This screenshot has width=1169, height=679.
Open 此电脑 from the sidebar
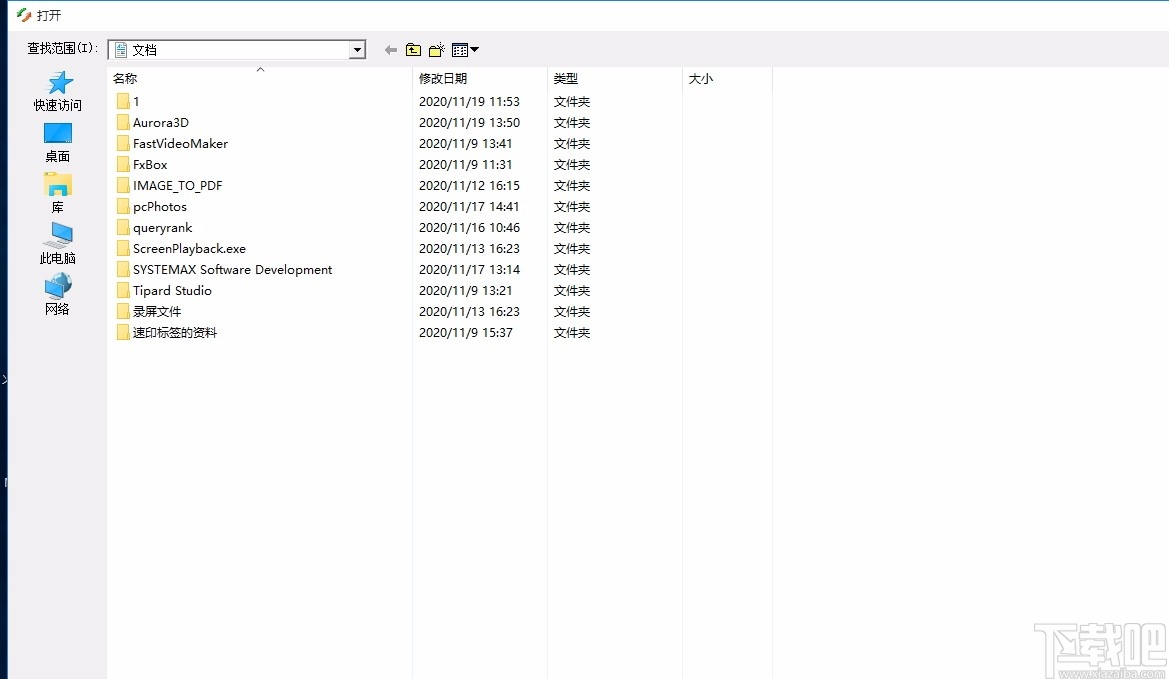coord(57,238)
